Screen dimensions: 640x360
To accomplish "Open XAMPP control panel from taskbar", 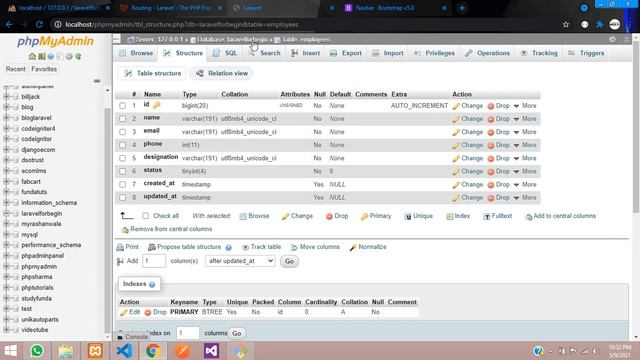I will 95,351.
